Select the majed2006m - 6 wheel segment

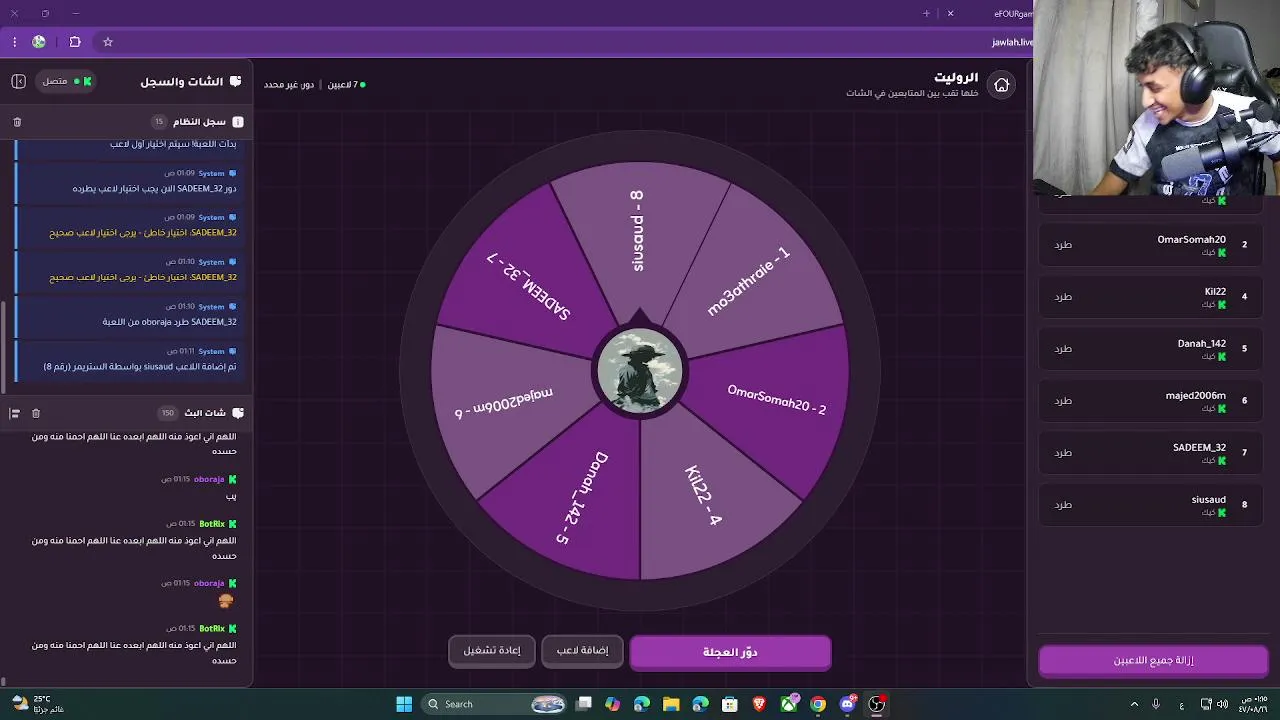tap(502, 400)
